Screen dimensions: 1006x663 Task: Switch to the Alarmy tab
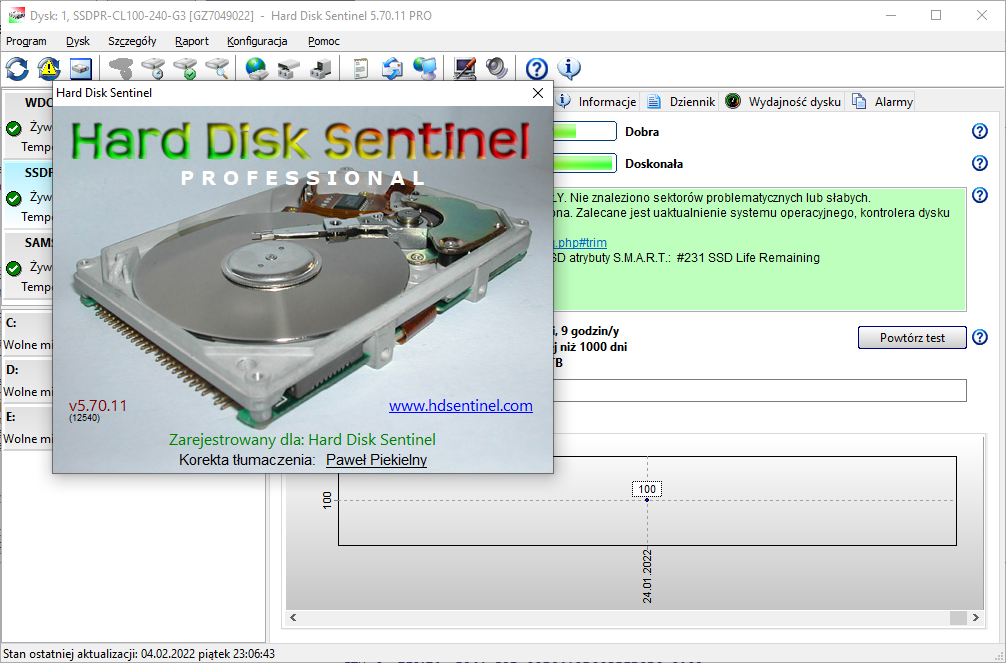pyautogui.click(x=882, y=101)
